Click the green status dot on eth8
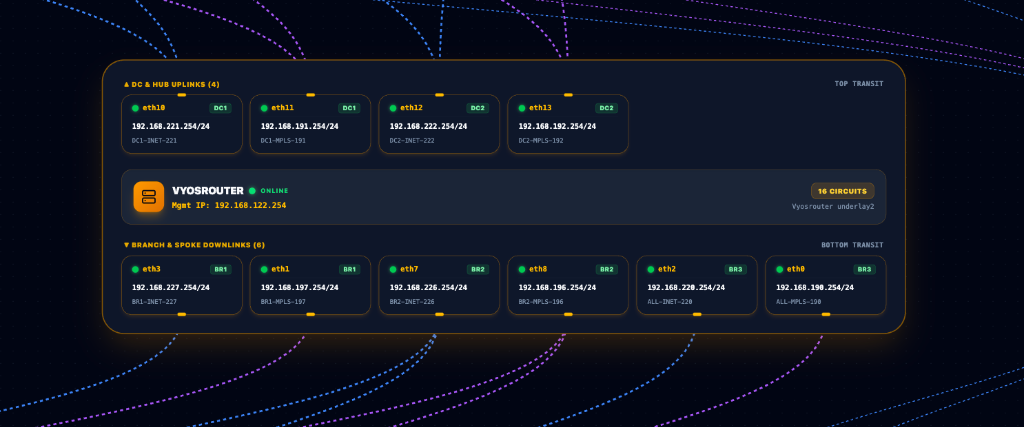The height and width of the screenshot is (427, 1024). pos(522,269)
